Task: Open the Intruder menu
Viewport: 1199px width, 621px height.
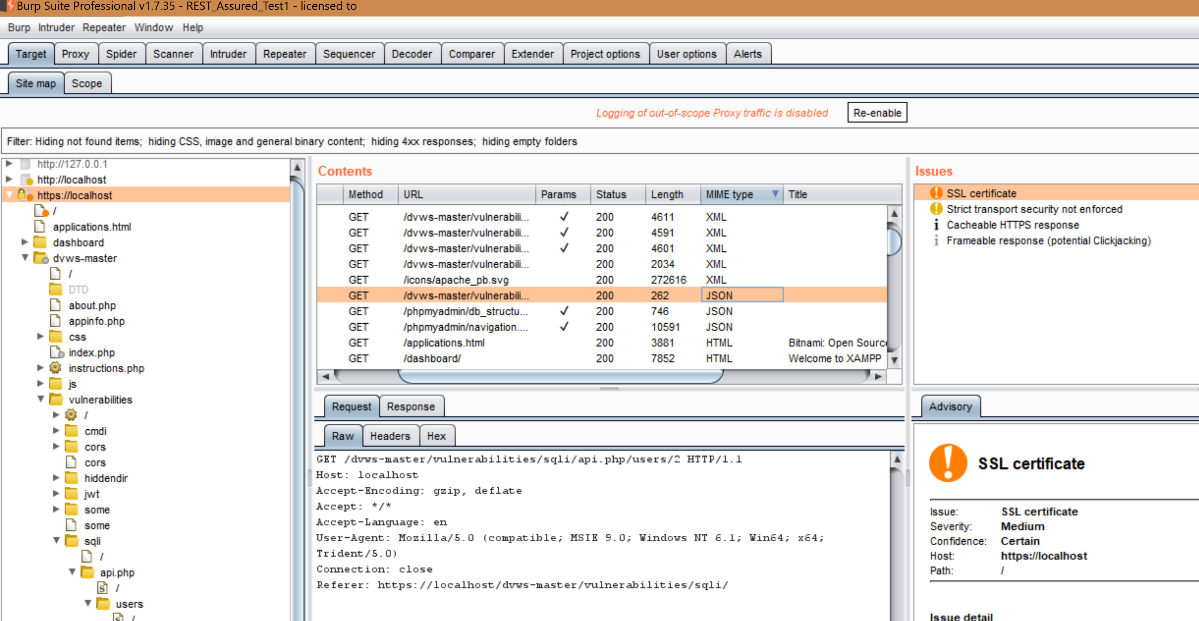Action: [57, 28]
